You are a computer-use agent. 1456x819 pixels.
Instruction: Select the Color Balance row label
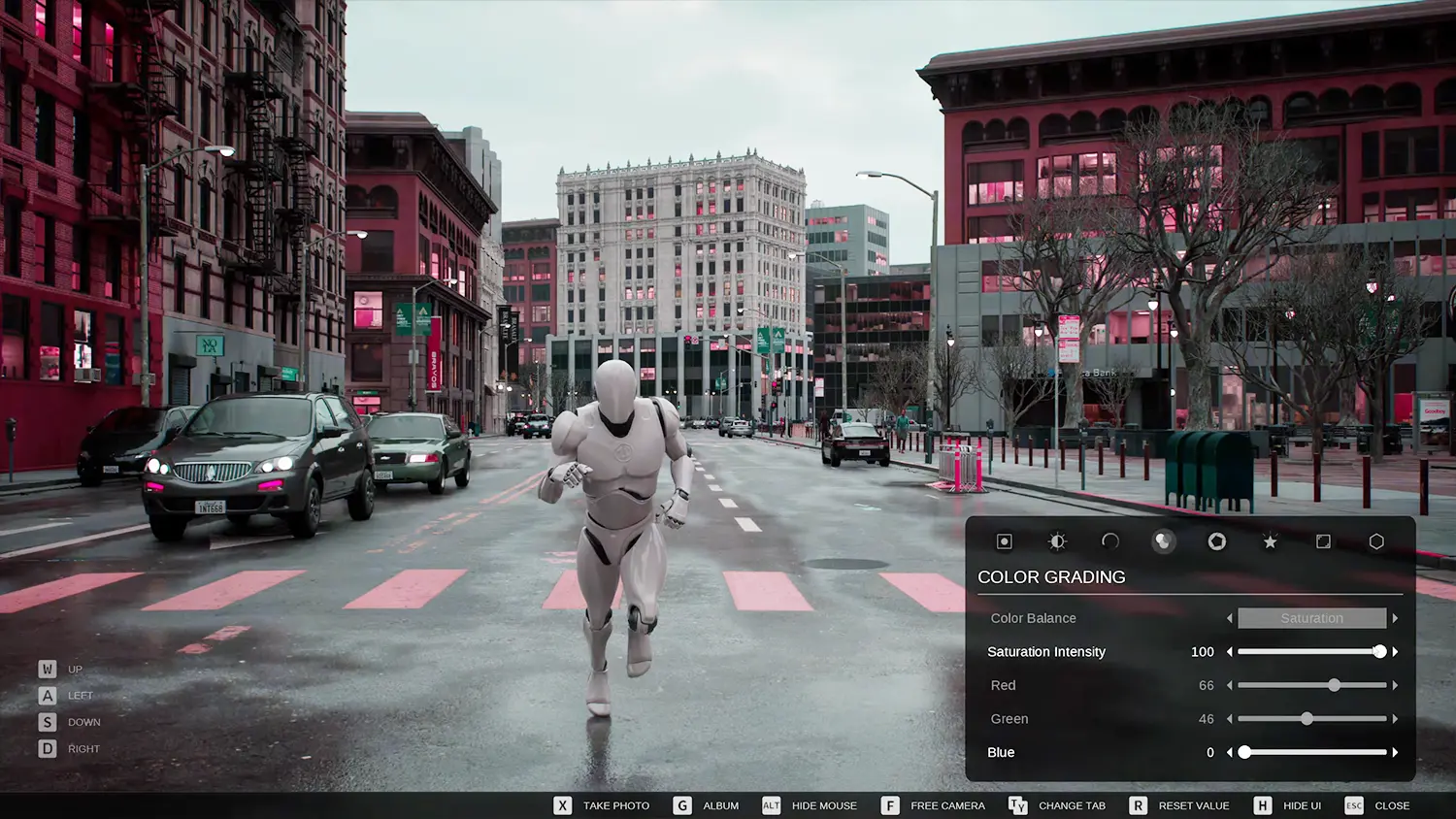point(1033,618)
